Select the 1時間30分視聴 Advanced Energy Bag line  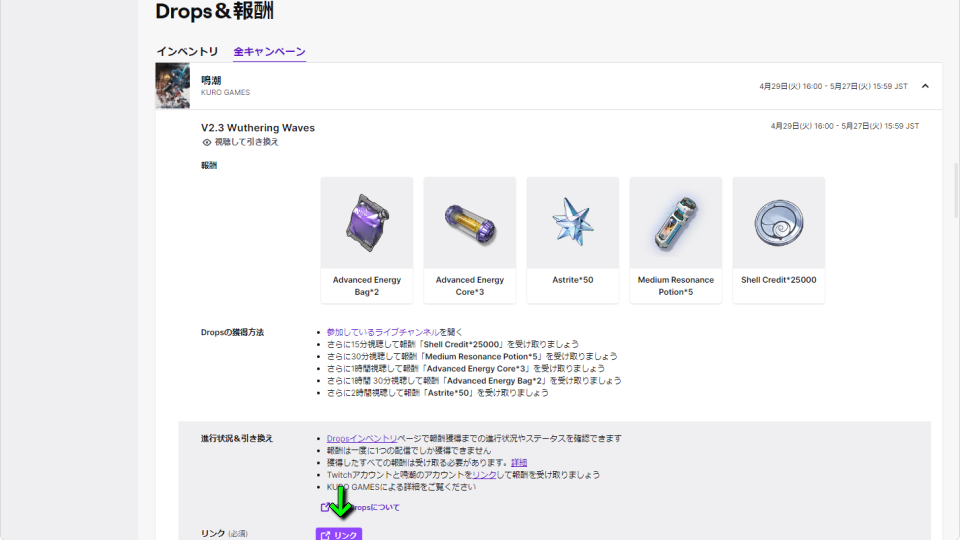[474, 381]
